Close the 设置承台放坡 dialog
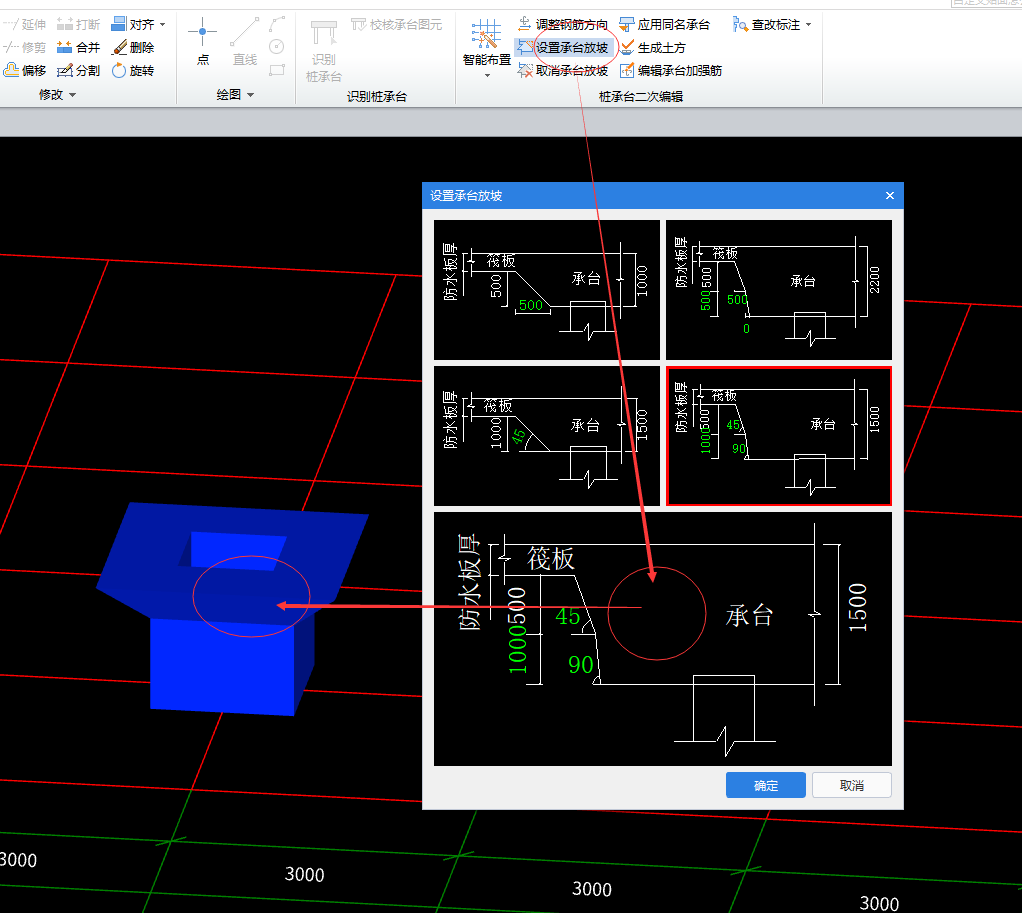 pos(890,196)
